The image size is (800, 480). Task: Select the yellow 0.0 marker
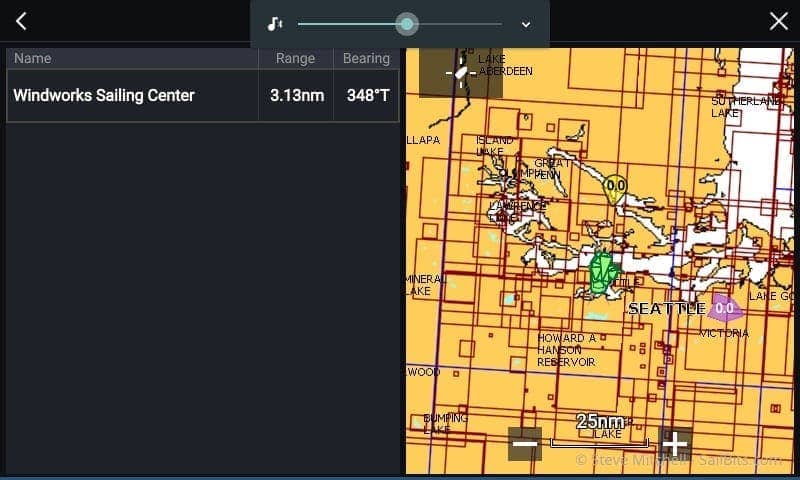615,189
